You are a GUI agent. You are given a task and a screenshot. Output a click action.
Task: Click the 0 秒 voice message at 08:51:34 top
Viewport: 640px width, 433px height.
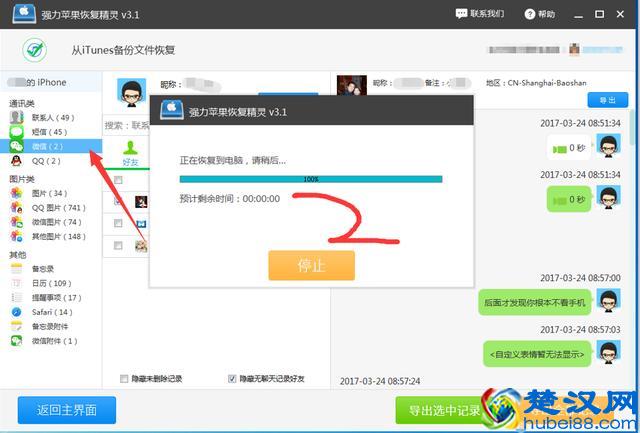coord(569,148)
